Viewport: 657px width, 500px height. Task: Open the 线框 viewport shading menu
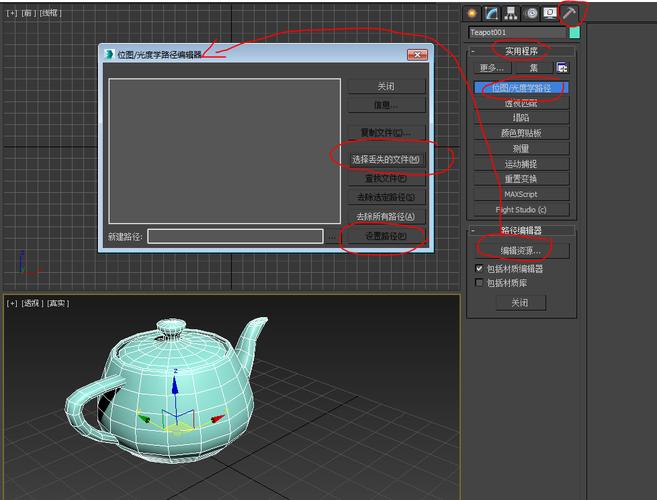coord(49,13)
